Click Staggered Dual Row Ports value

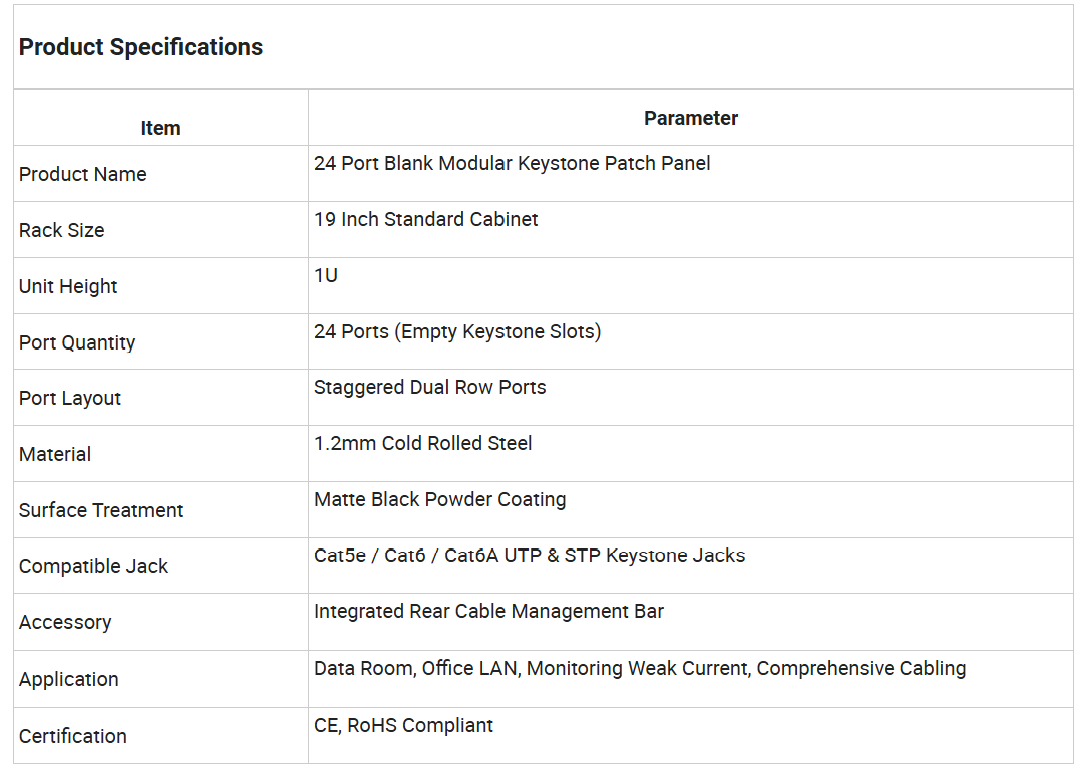[x=430, y=387]
